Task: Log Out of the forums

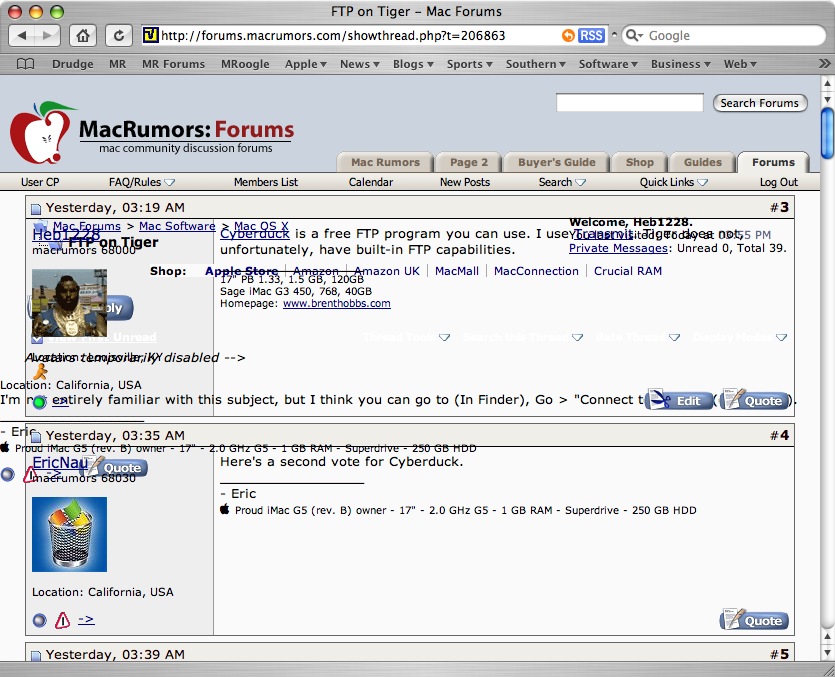Action: click(x=779, y=182)
